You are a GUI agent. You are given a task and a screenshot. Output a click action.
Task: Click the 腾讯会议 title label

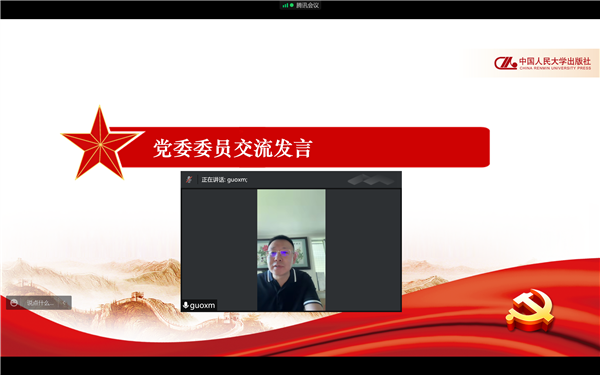click(307, 5)
